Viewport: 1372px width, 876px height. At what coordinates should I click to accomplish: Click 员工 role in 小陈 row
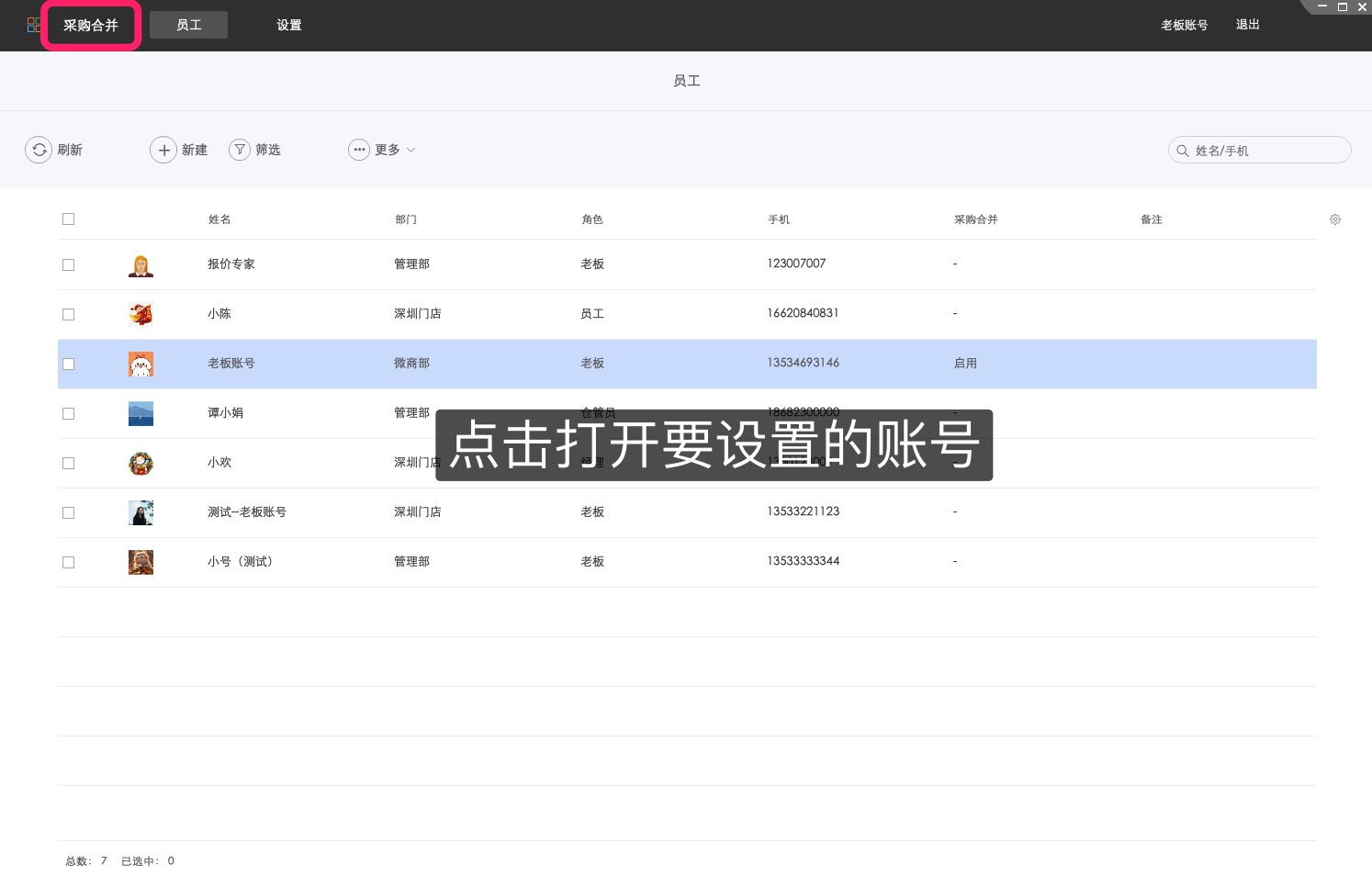pyautogui.click(x=592, y=313)
